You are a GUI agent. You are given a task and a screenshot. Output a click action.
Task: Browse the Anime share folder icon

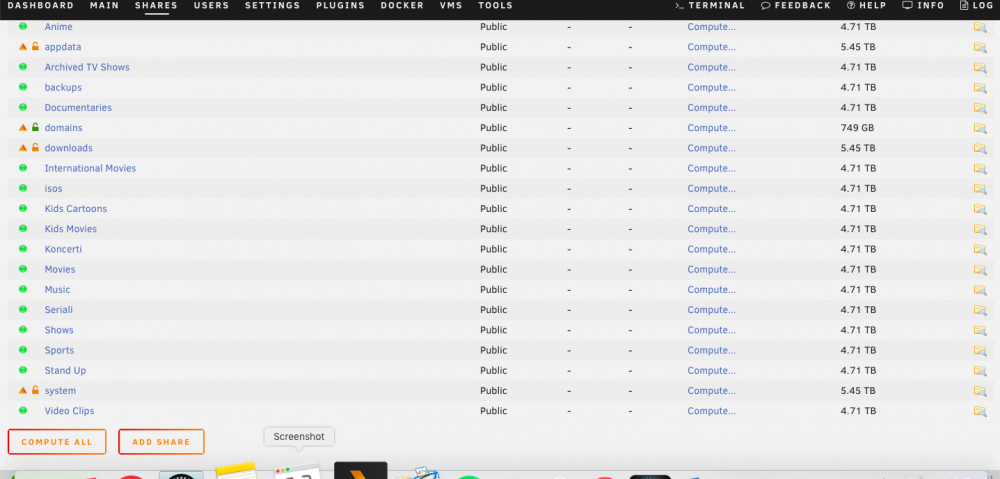pos(980,27)
